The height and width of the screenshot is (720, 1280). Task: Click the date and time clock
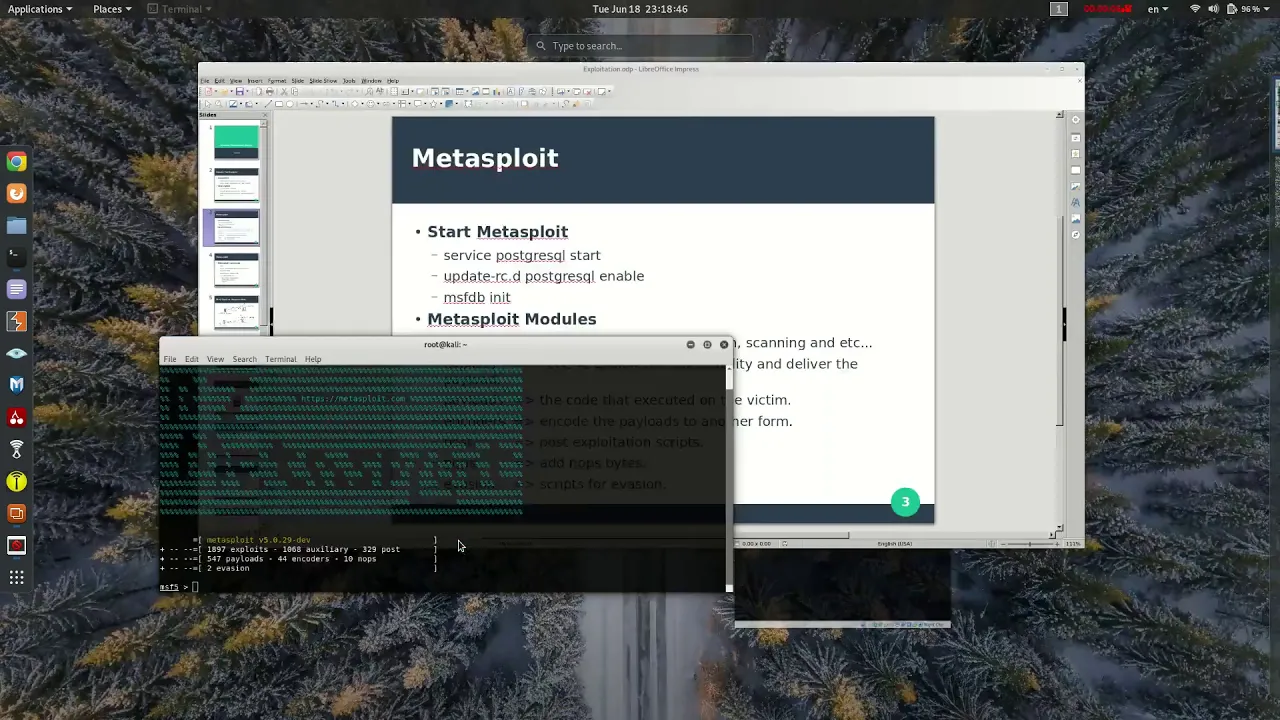tap(640, 9)
